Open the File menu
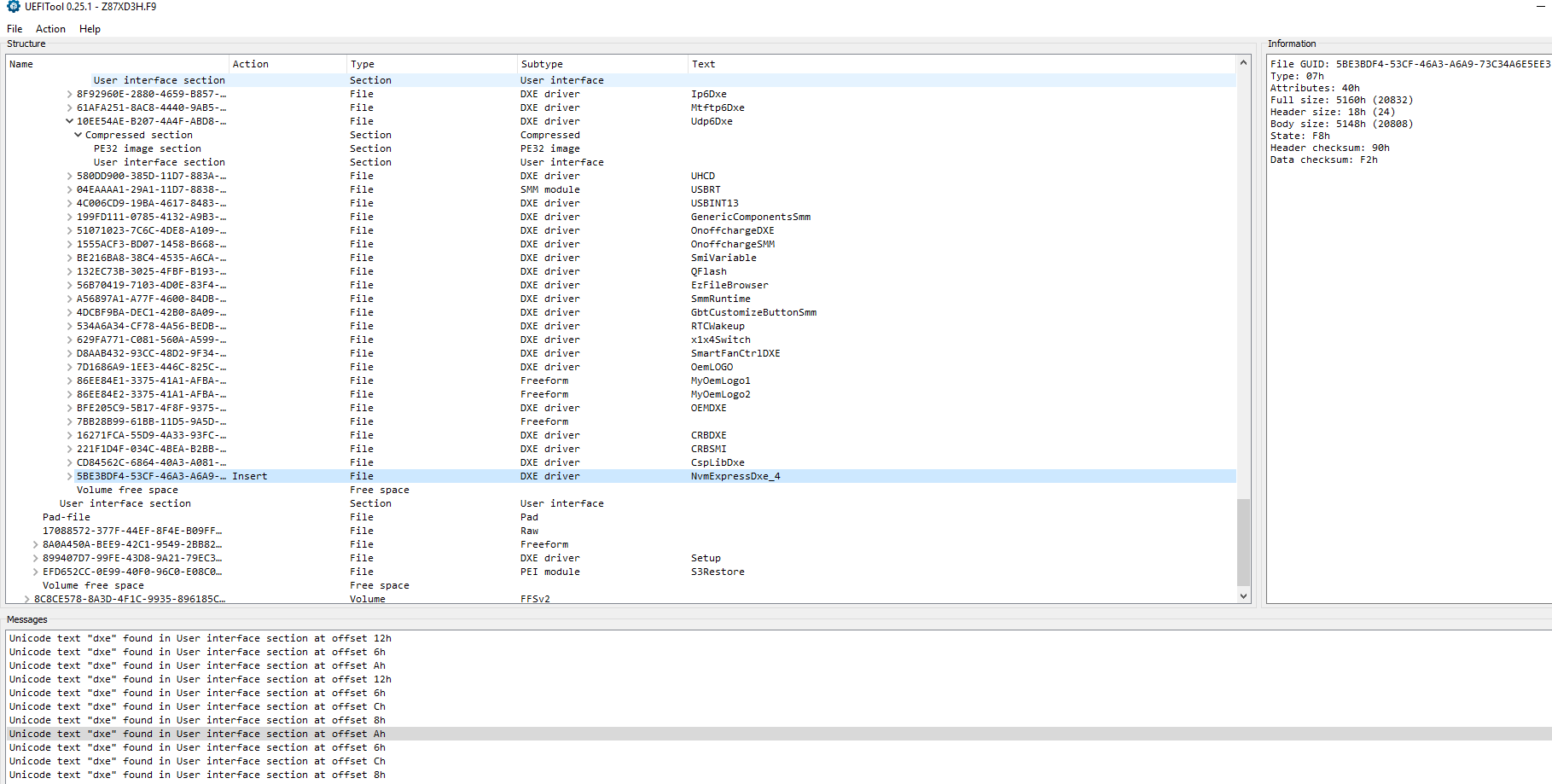The image size is (1552, 784). (x=15, y=29)
